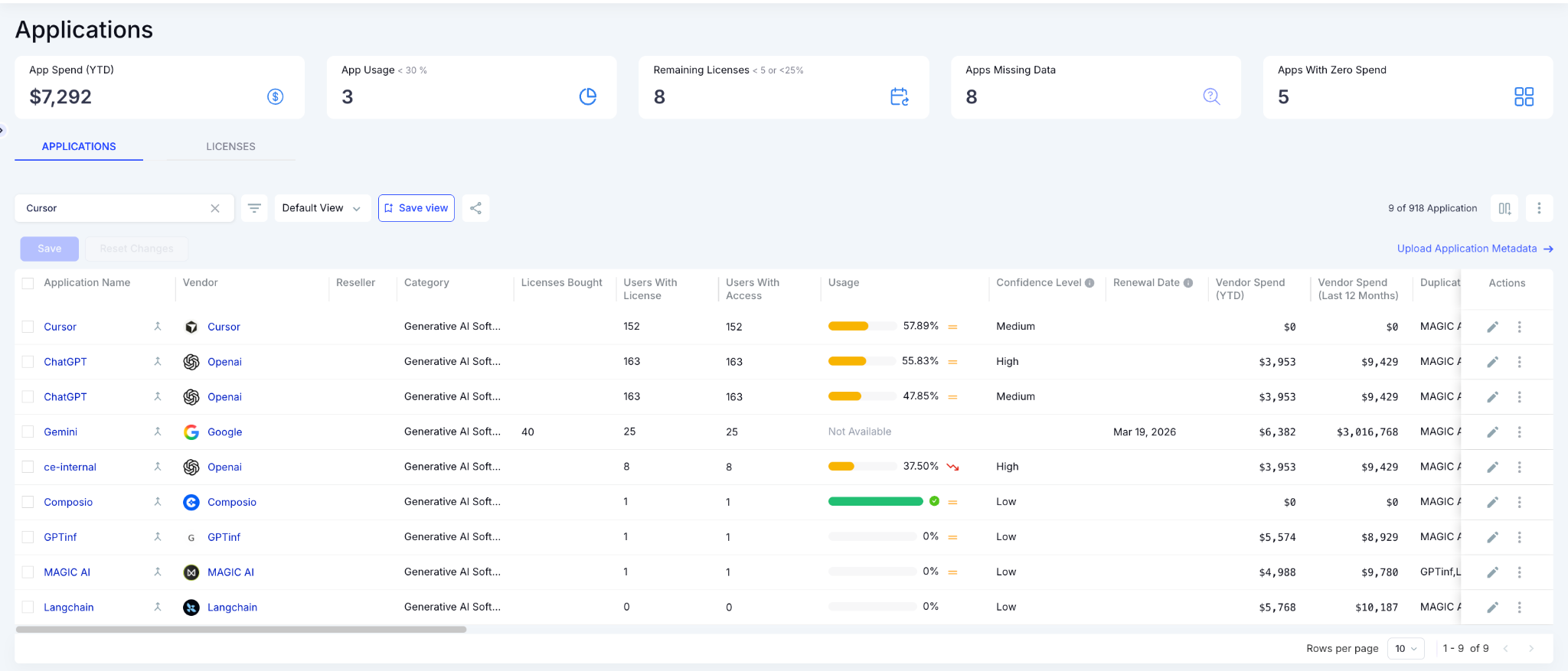1568x671 pixels.
Task: Open the filter options icon
Action: point(254,208)
